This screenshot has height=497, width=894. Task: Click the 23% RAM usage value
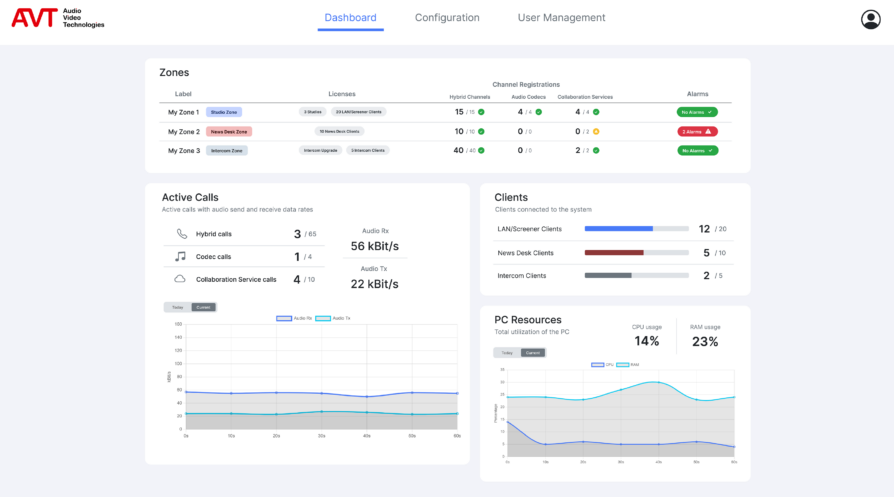[x=705, y=341]
